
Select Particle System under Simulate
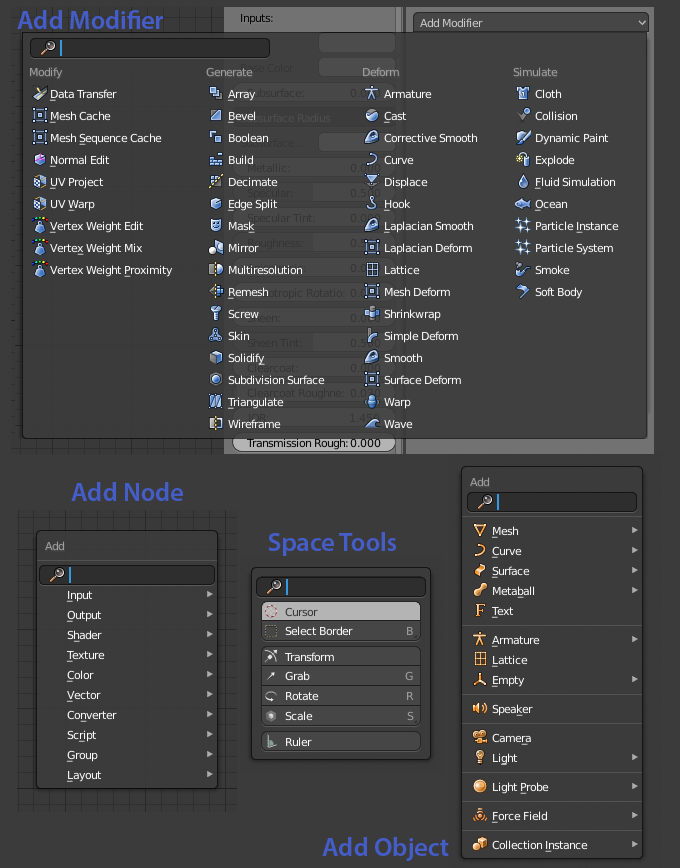[574, 247]
